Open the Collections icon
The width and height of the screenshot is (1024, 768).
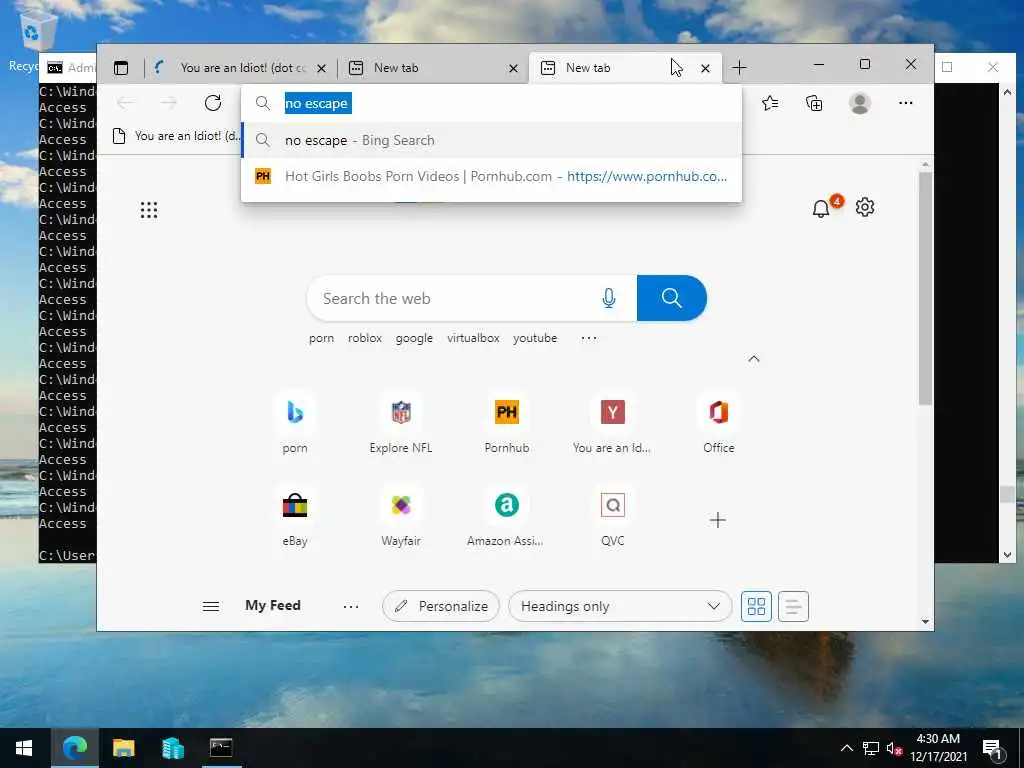coord(814,103)
